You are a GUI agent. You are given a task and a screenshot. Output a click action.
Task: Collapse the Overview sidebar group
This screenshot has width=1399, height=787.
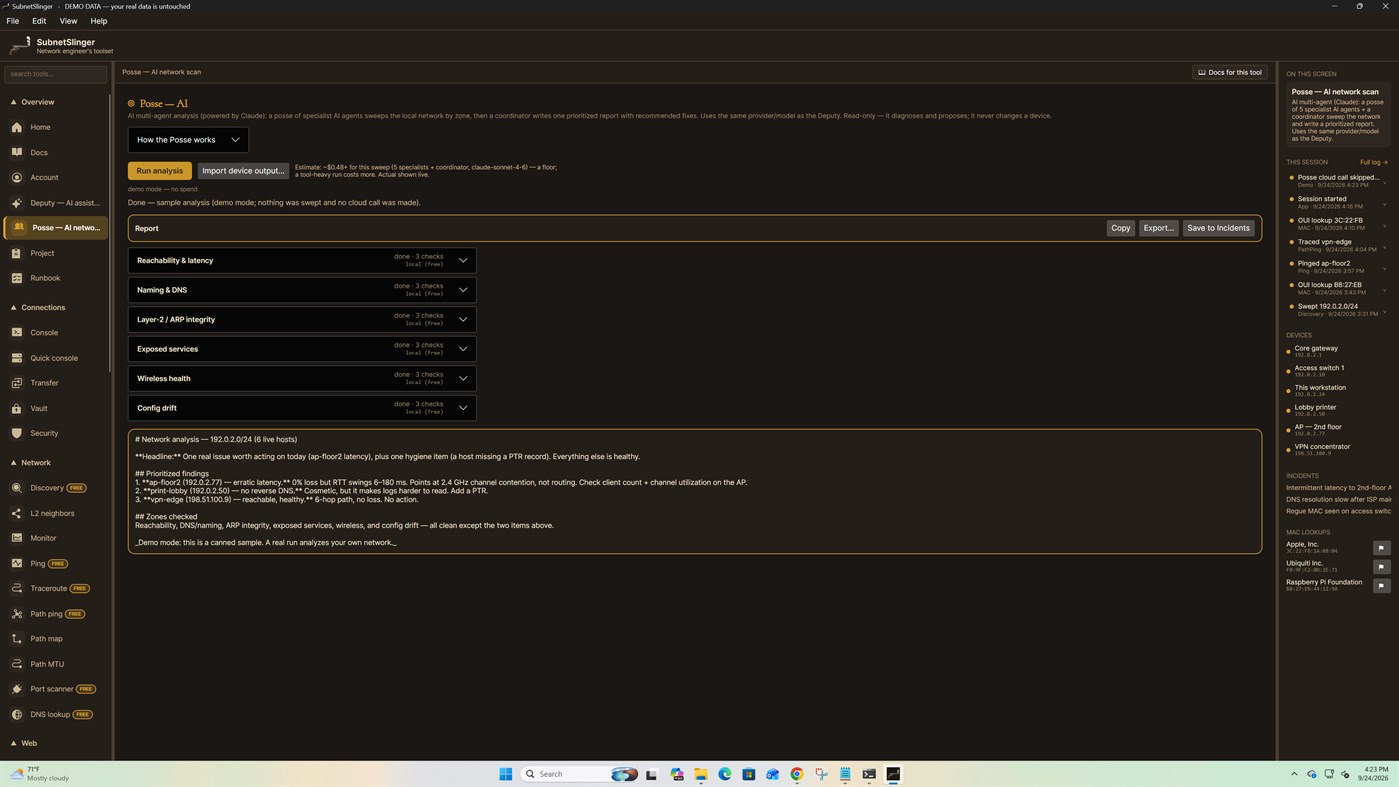[x=32, y=102]
